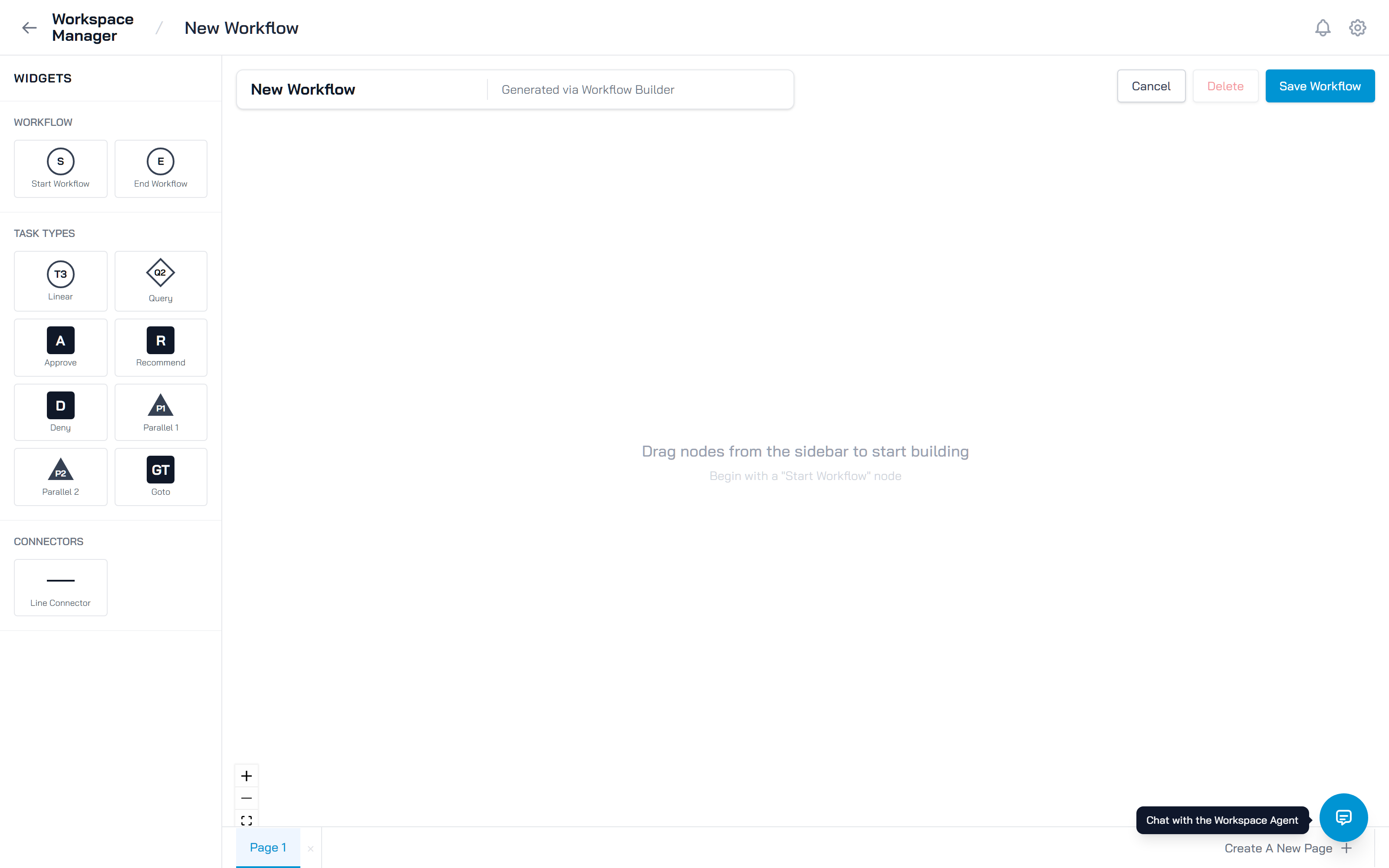This screenshot has height=868, width=1389.
Task: Select the Parallel 1 widget
Action: (161, 412)
